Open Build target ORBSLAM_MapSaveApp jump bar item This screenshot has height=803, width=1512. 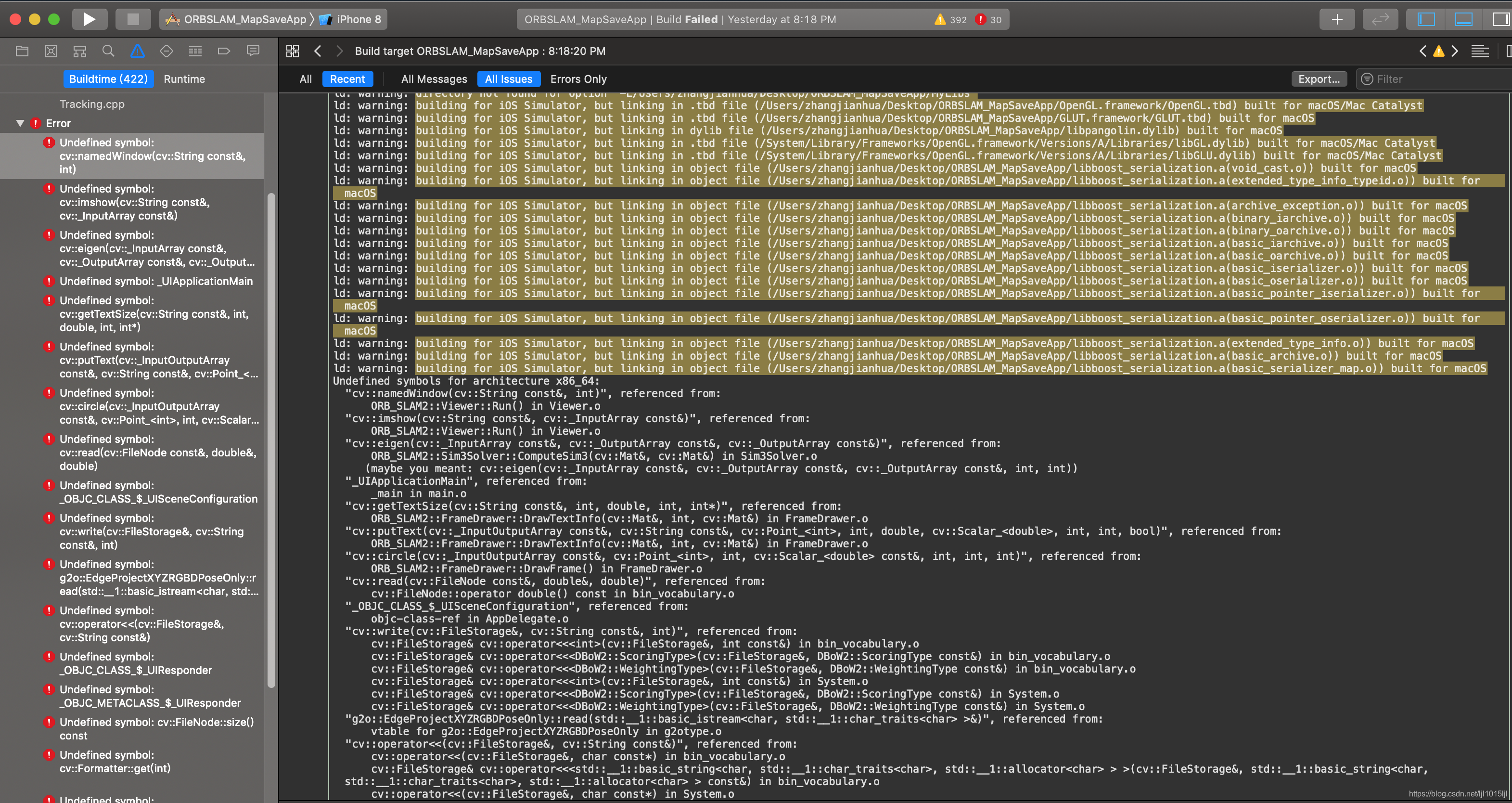pyautogui.click(x=480, y=51)
